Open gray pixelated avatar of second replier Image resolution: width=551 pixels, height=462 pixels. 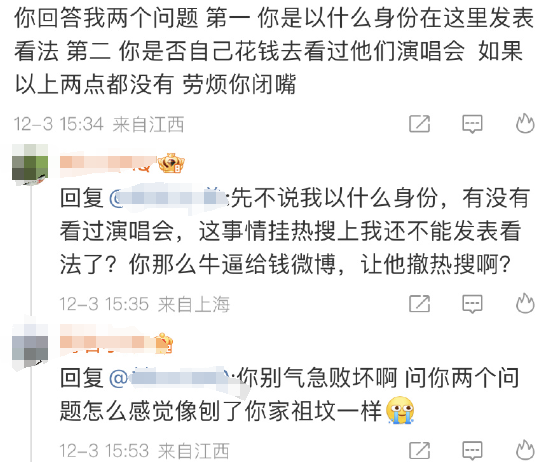tap(30, 346)
